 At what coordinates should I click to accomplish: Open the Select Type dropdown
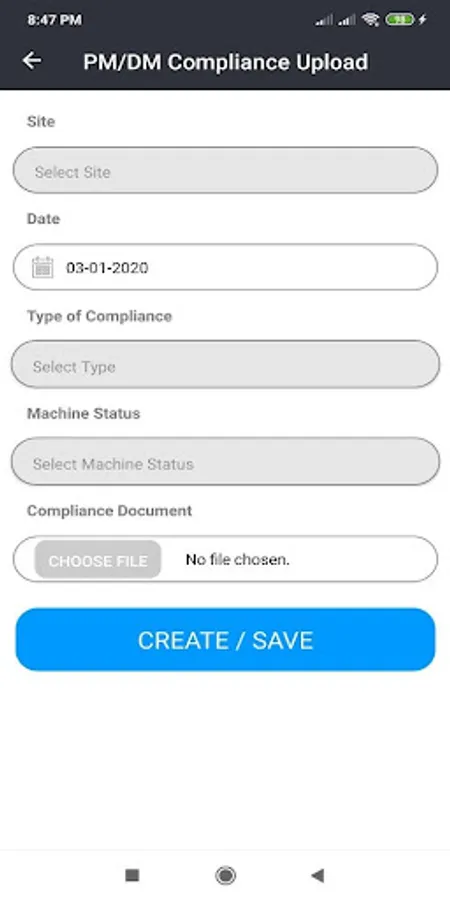click(225, 365)
